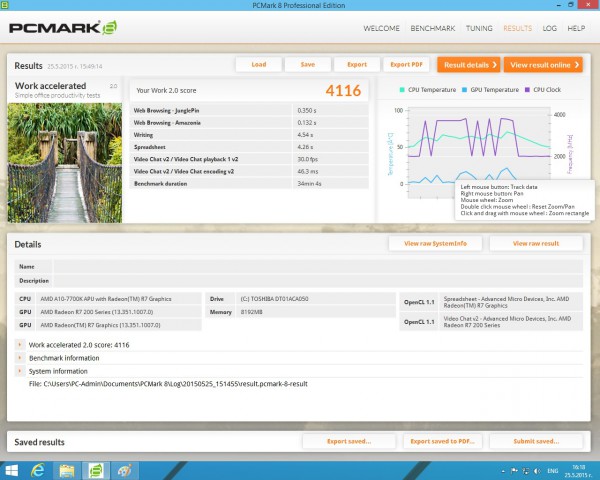Click the network tray icon

(526, 471)
